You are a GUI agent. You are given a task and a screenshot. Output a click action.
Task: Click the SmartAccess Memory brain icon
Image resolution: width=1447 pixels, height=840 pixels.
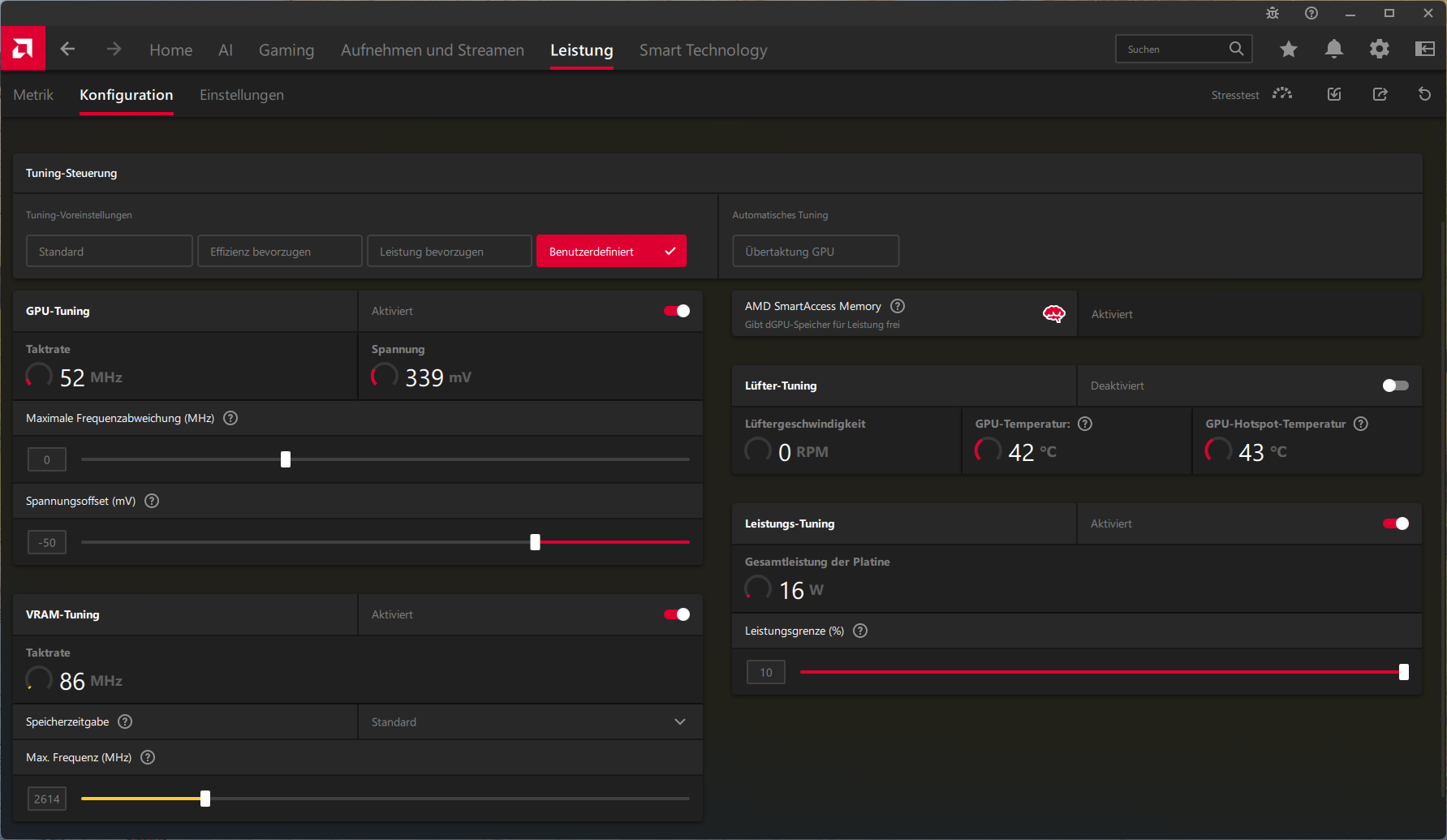(1053, 314)
